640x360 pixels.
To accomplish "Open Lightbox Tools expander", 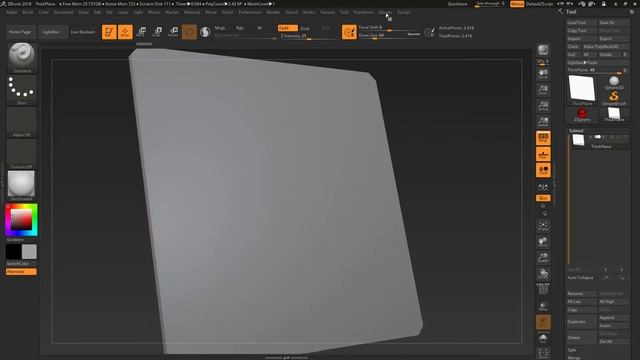I will pos(598,62).
